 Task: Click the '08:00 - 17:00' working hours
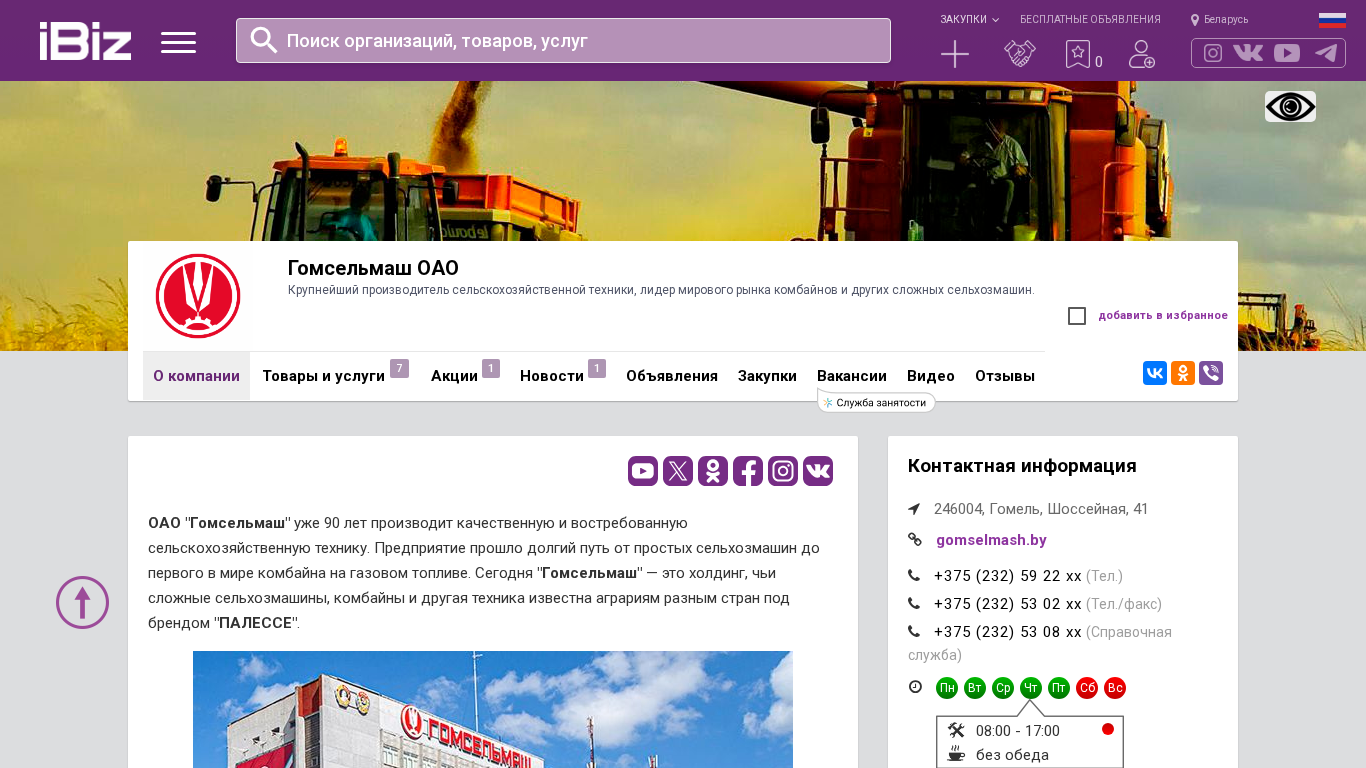click(1018, 731)
